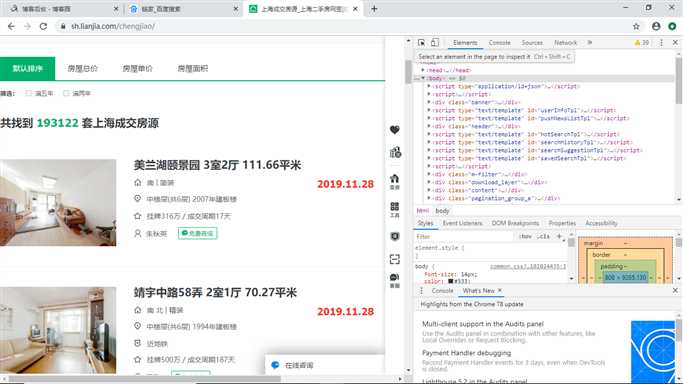Toggle the .cls class editor button

pyautogui.click(x=543, y=236)
